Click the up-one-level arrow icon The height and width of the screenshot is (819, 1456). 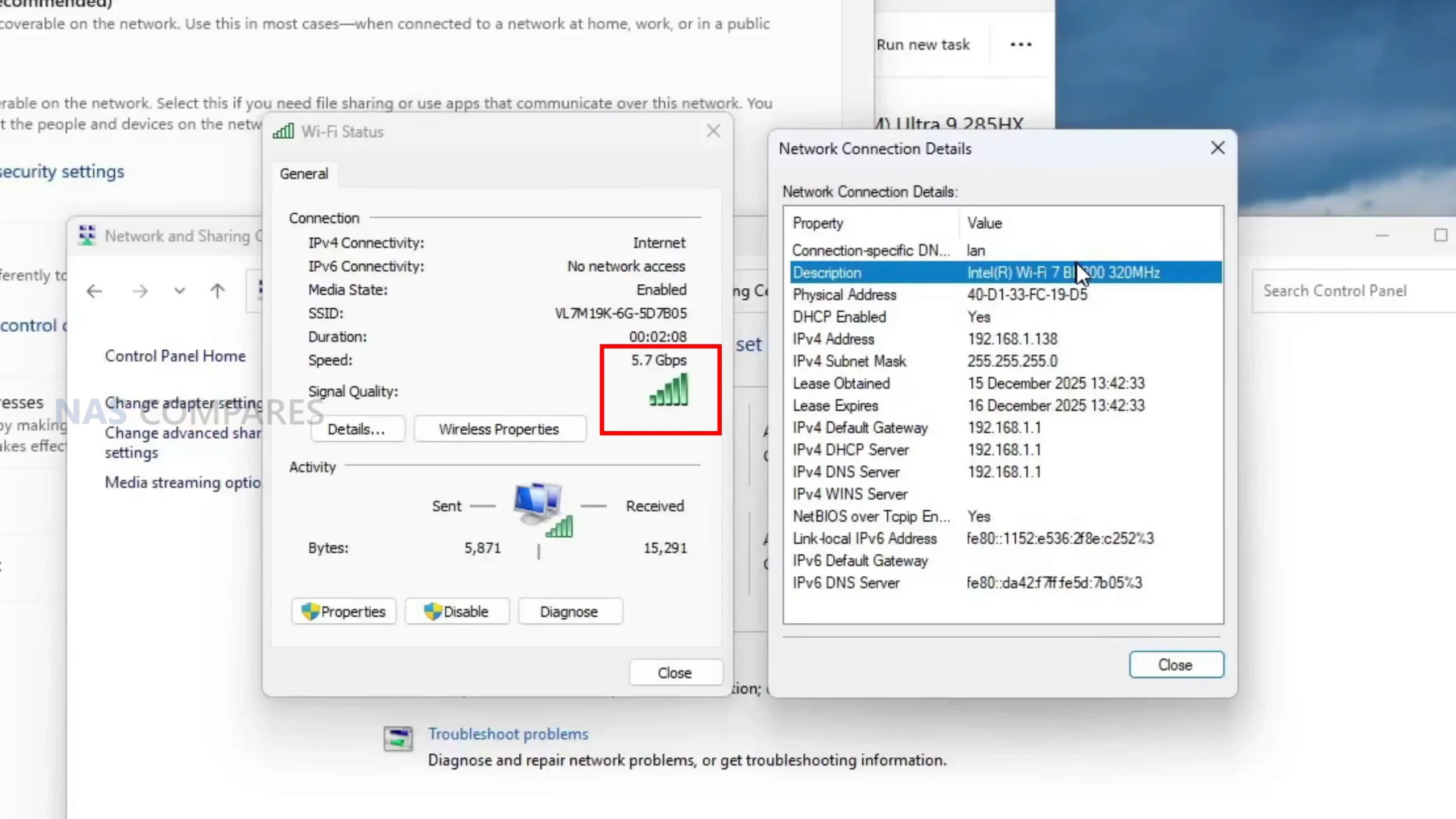coord(217,291)
